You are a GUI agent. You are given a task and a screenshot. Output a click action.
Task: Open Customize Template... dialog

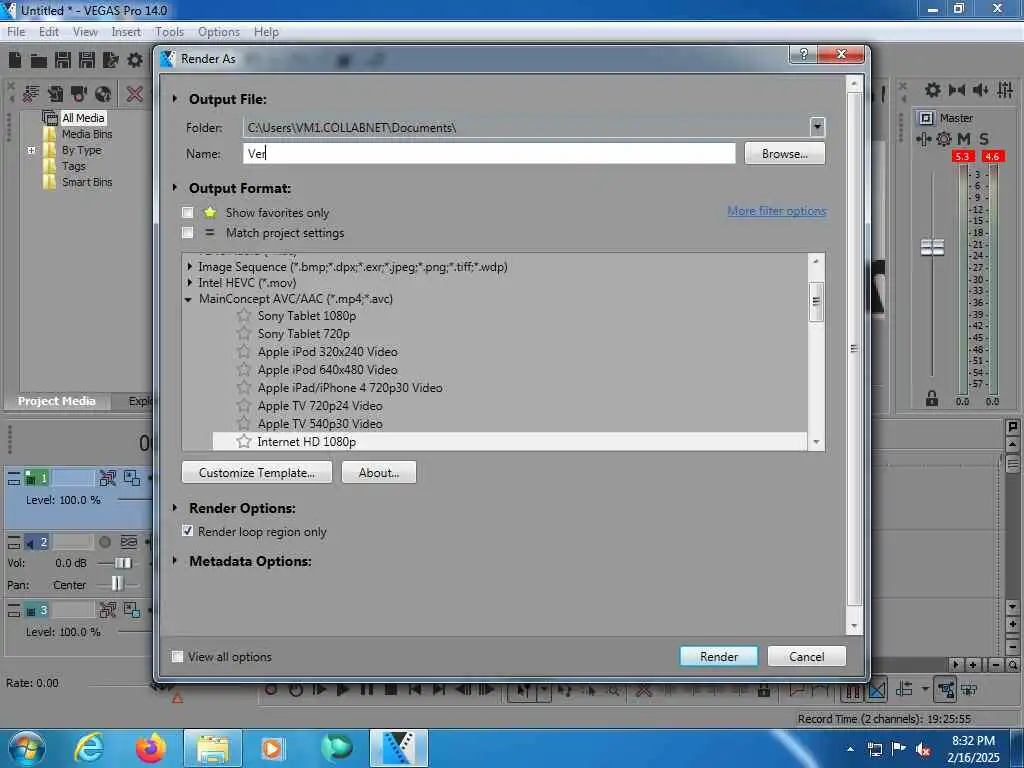click(x=257, y=472)
